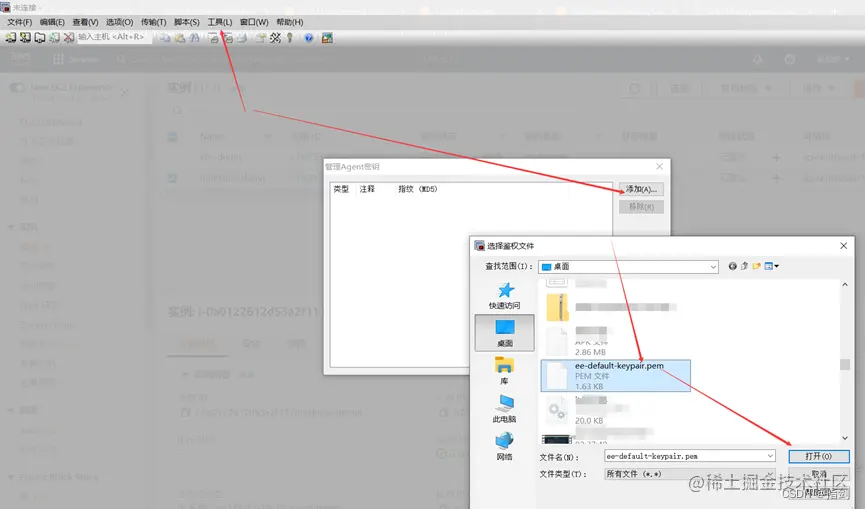Collapse the 实例 section in the EC2 sidebar

click(x=11, y=227)
